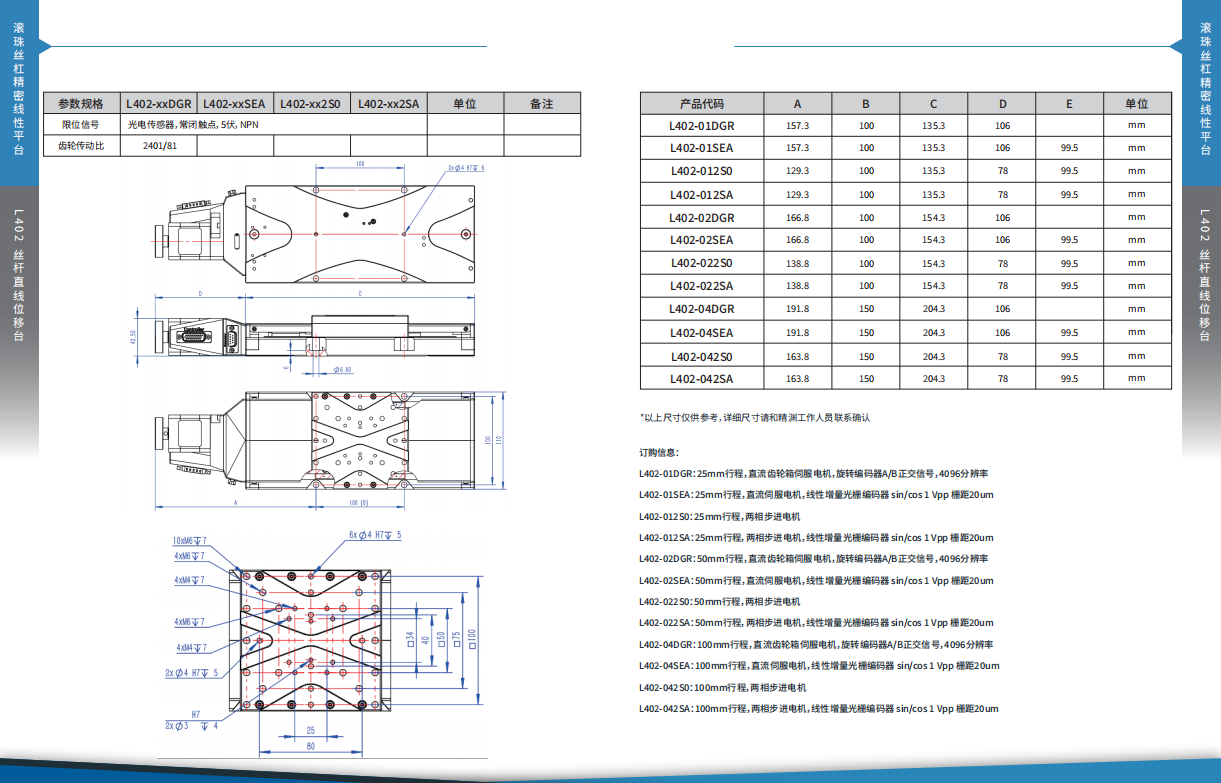Image resolution: width=1221 pixels, height=783 pixels.
Task: Click the 产品代码 table header
Action: [702, 104]
